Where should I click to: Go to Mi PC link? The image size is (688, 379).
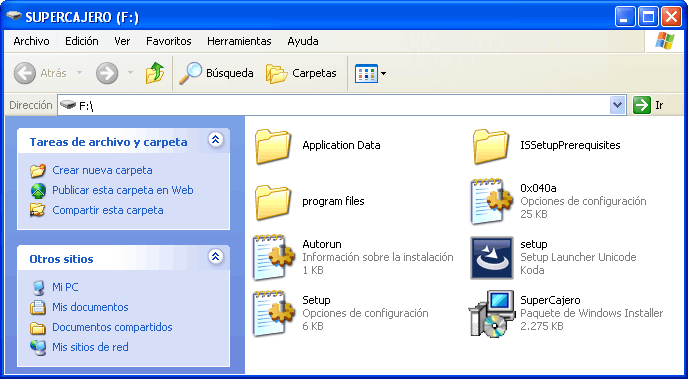(65, 287)
